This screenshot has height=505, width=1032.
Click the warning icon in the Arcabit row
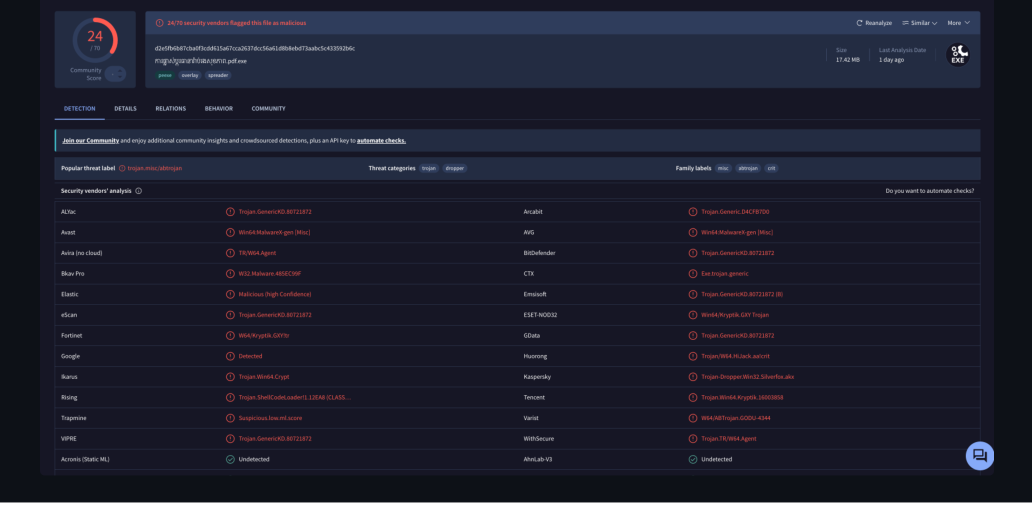point(692,212)
